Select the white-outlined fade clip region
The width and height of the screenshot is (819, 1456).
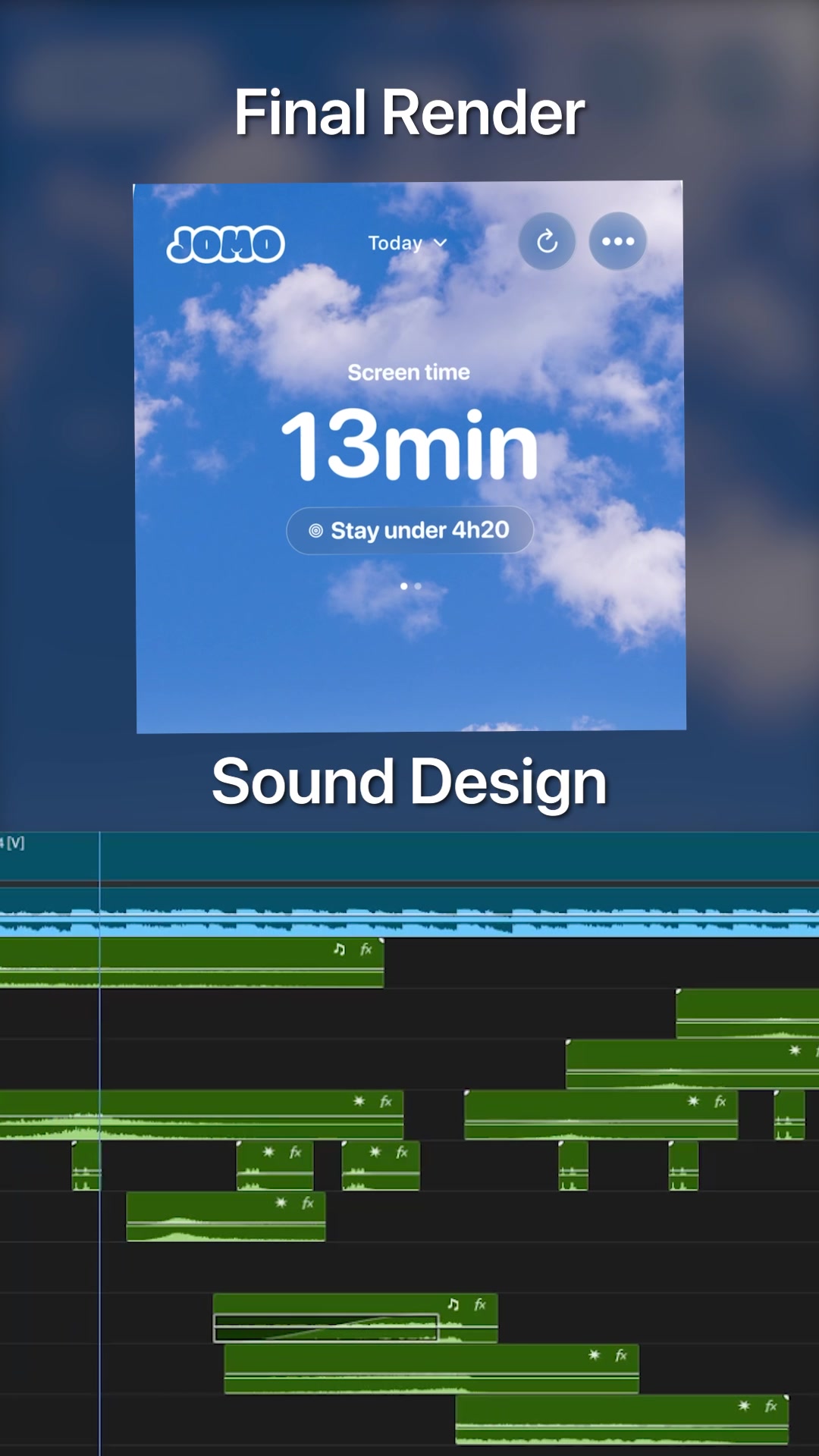pos(326,1328)
